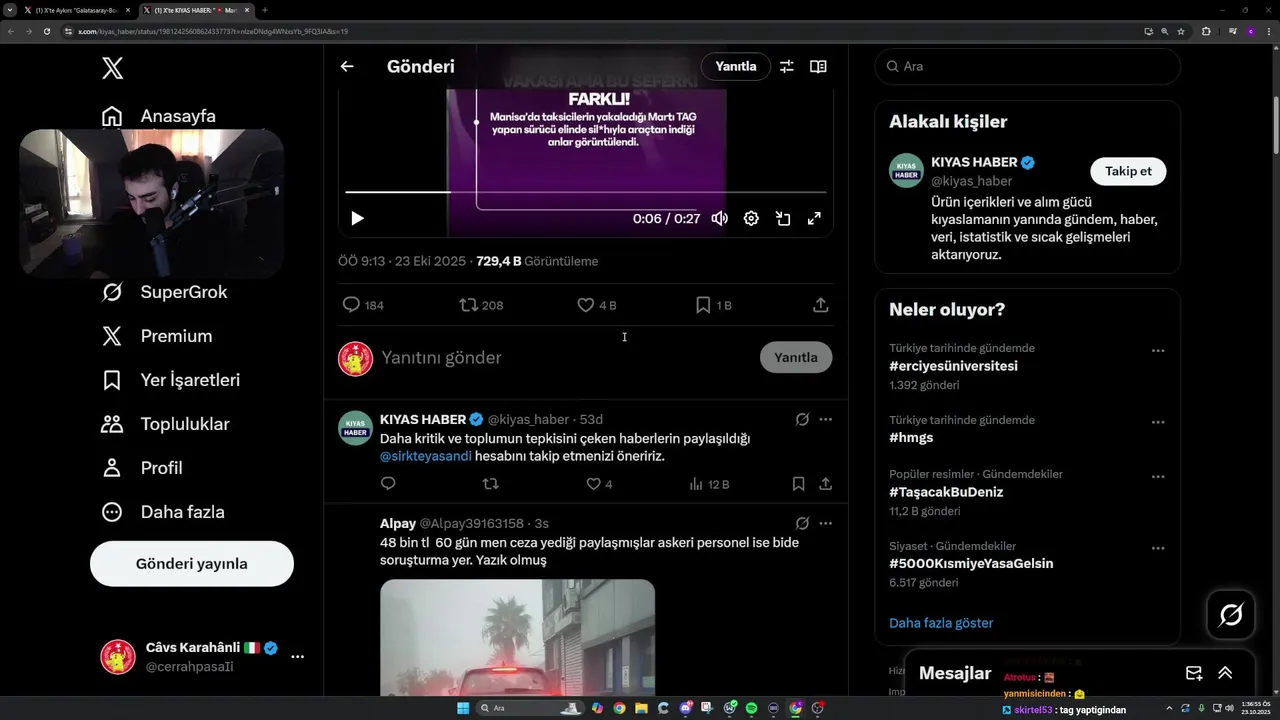Screen dimensions: 1280x720
Task: Open more options for #hmgs trend
Action: point(1158,423)
